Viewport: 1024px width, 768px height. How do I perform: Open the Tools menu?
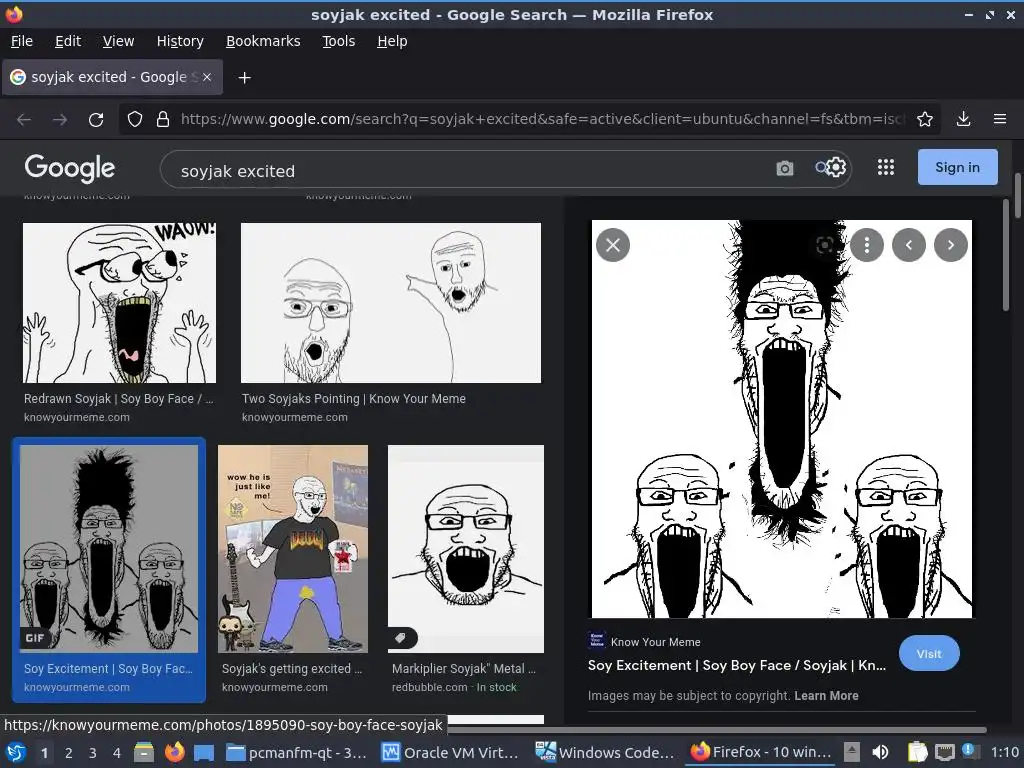(338, 41)
